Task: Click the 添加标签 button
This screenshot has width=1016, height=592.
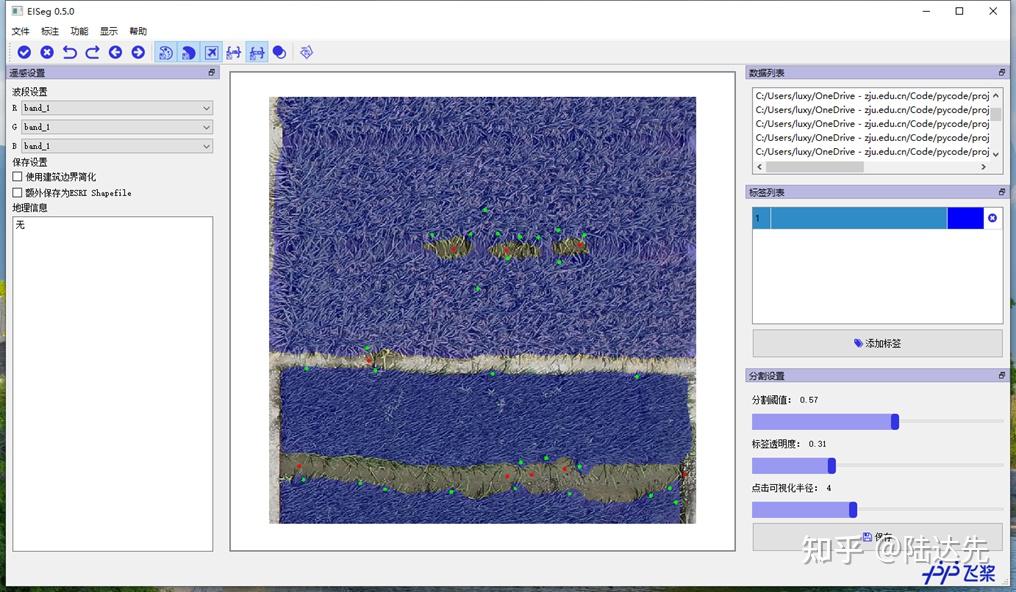Action: click(x=877, y=343)
